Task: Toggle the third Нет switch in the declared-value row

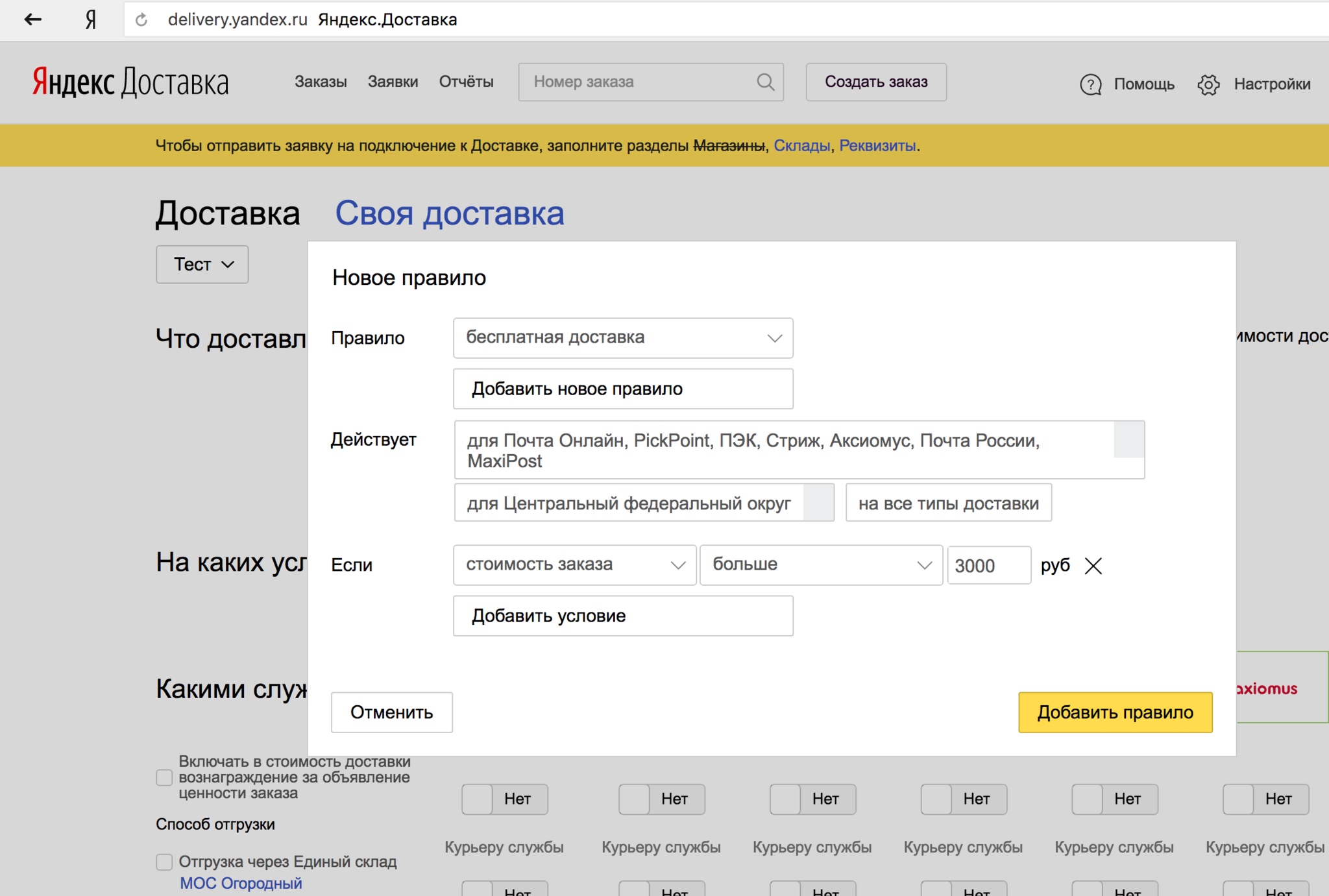Action: (813, 799)
